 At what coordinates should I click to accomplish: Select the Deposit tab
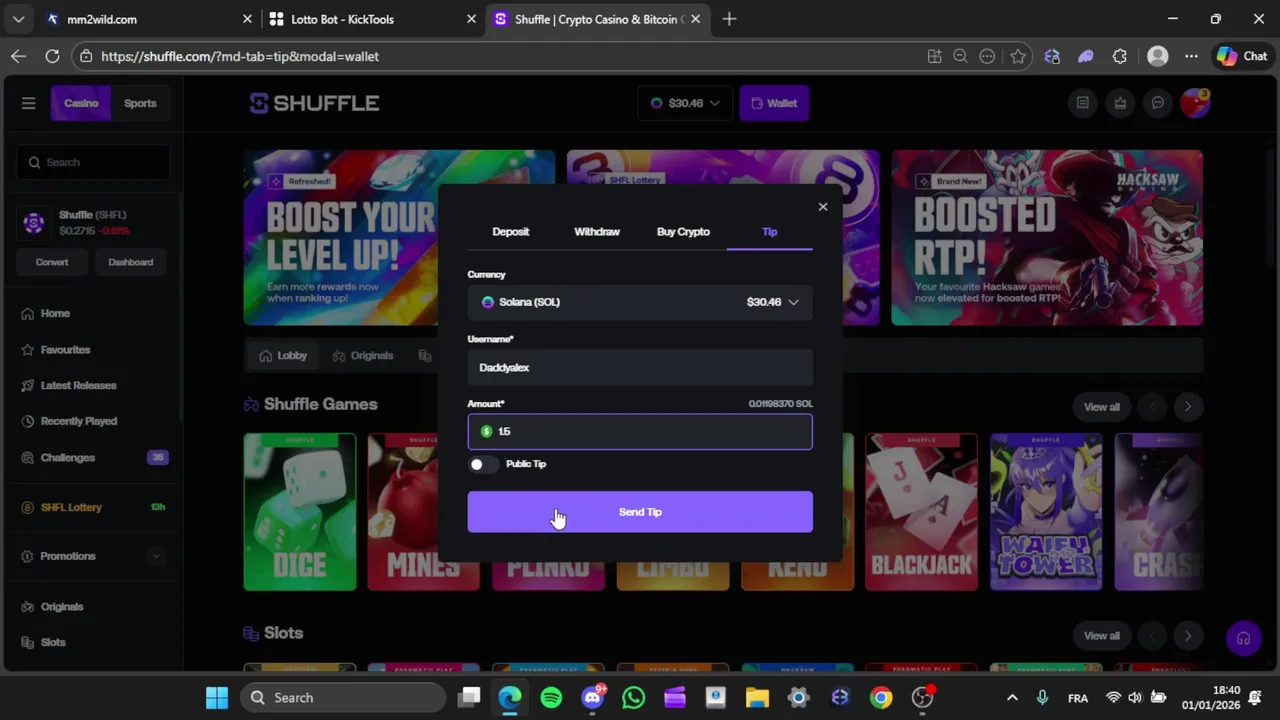(511, 231)
